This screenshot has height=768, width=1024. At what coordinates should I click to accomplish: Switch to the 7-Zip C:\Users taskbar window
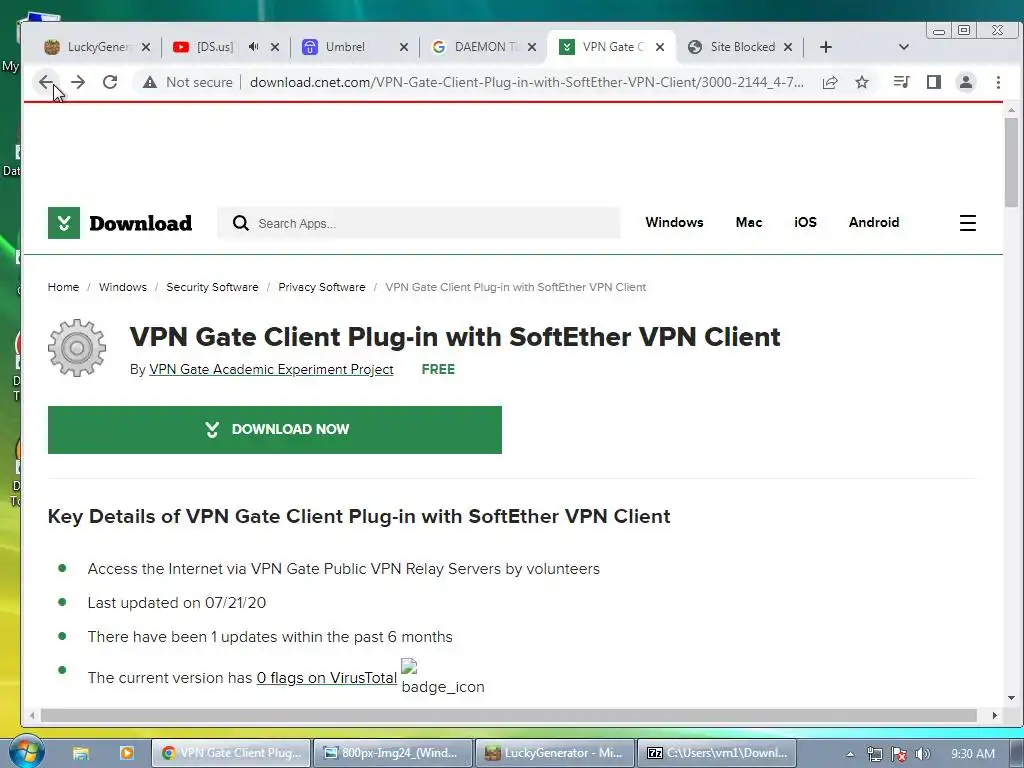(716, 753)
